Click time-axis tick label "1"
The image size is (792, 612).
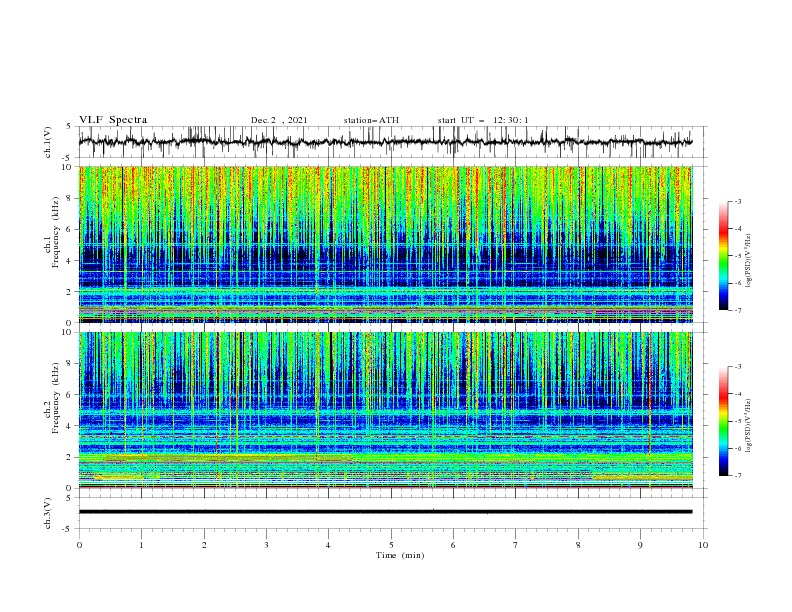point(141,545)
